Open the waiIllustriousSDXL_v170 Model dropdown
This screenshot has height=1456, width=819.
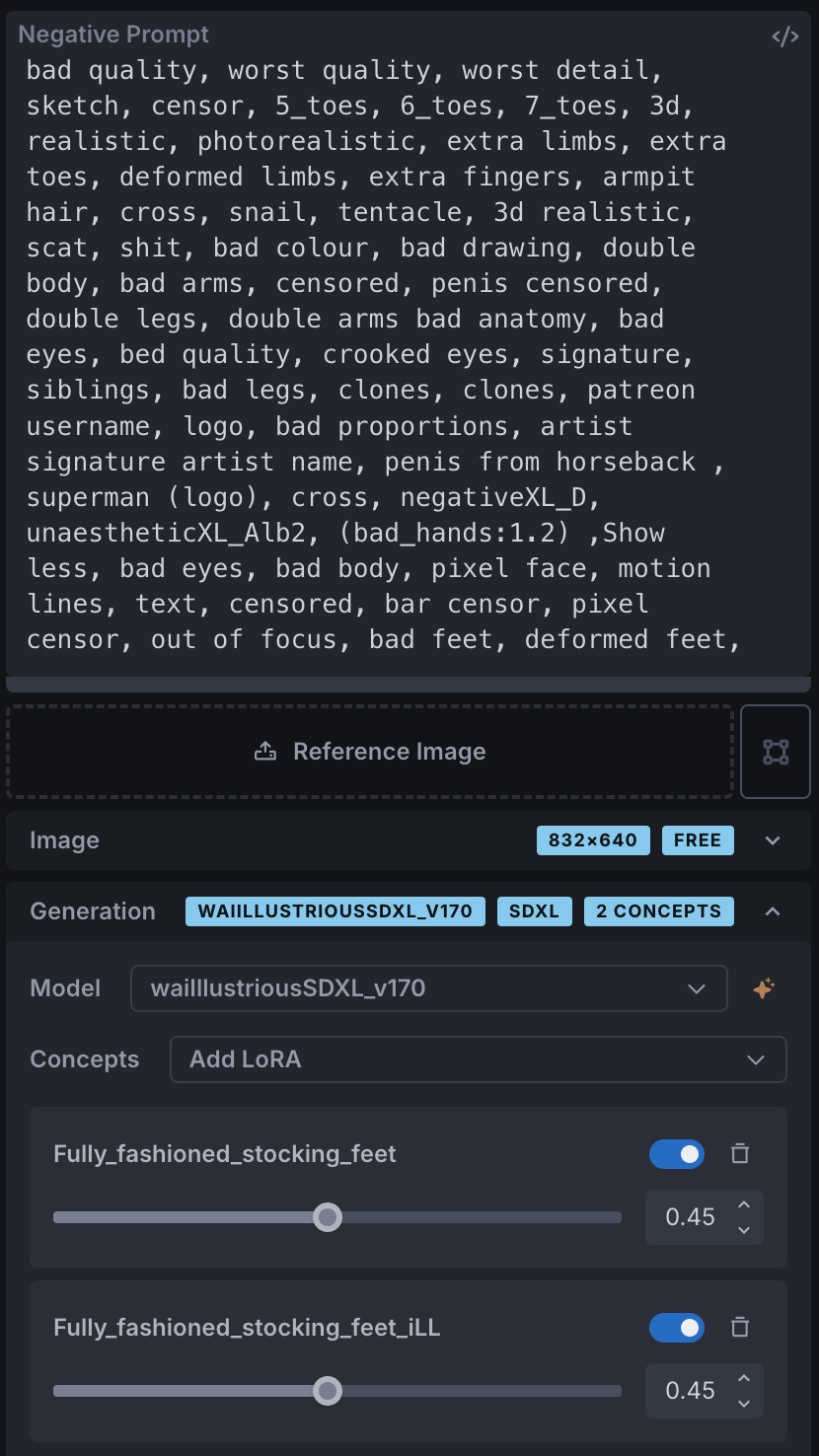tap(429, 988)
